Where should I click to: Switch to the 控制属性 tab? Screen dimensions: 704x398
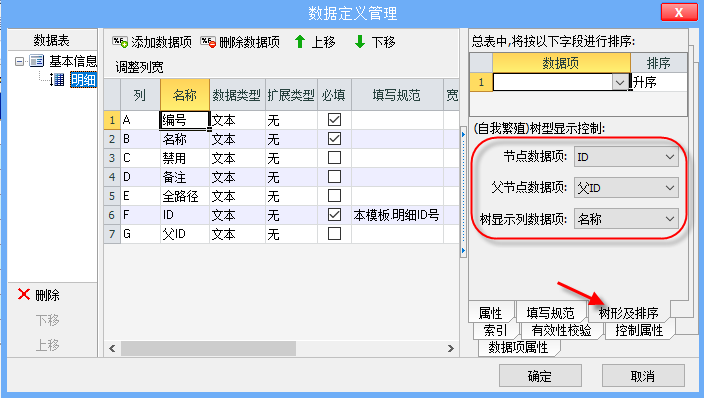click(x=639, y=330)
